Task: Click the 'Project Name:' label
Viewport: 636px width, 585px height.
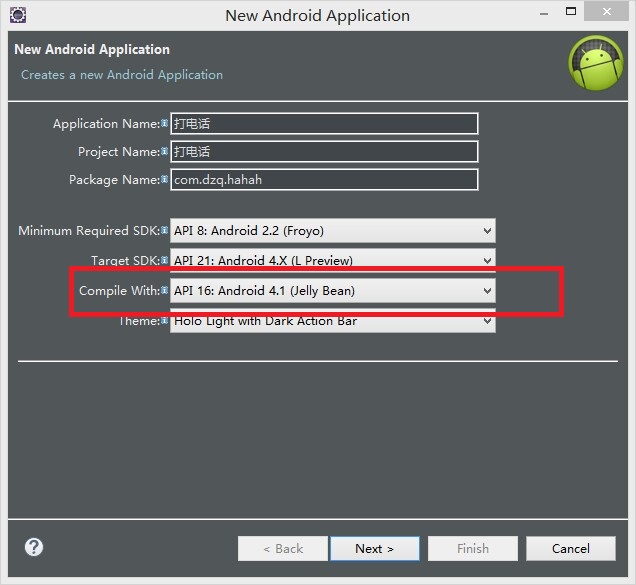Action: 119,151
